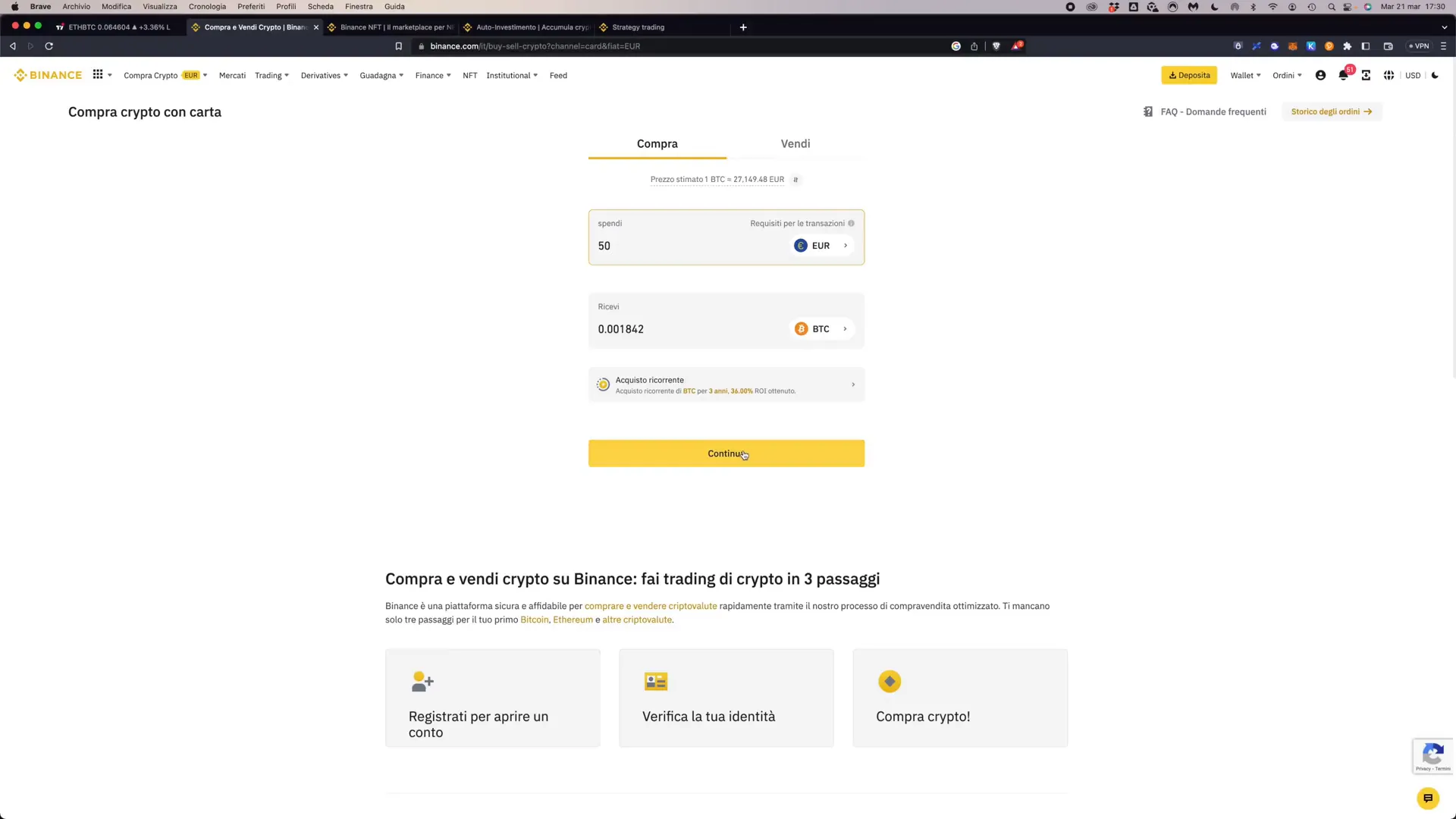Open Storico degli ordini
Screen dimensions: 1456x819
[x=1332, y=111]
